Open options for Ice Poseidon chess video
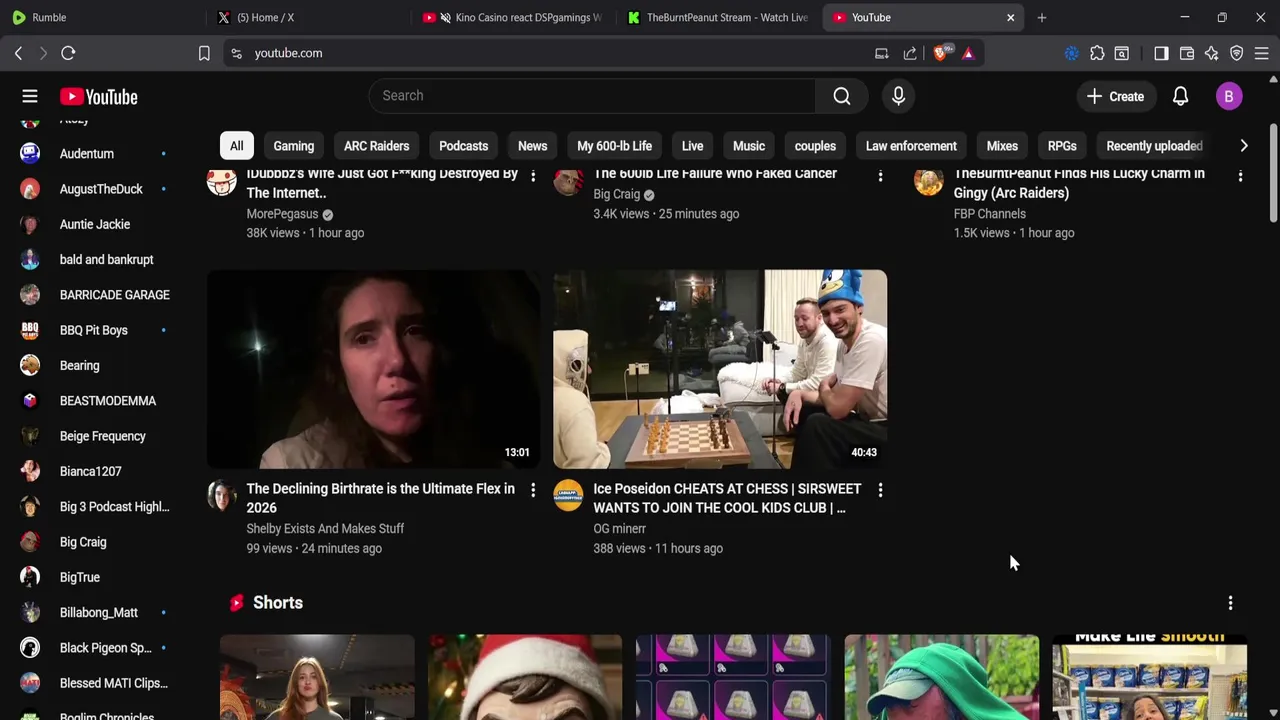The image size is (1280, 720). coord(880,490)
